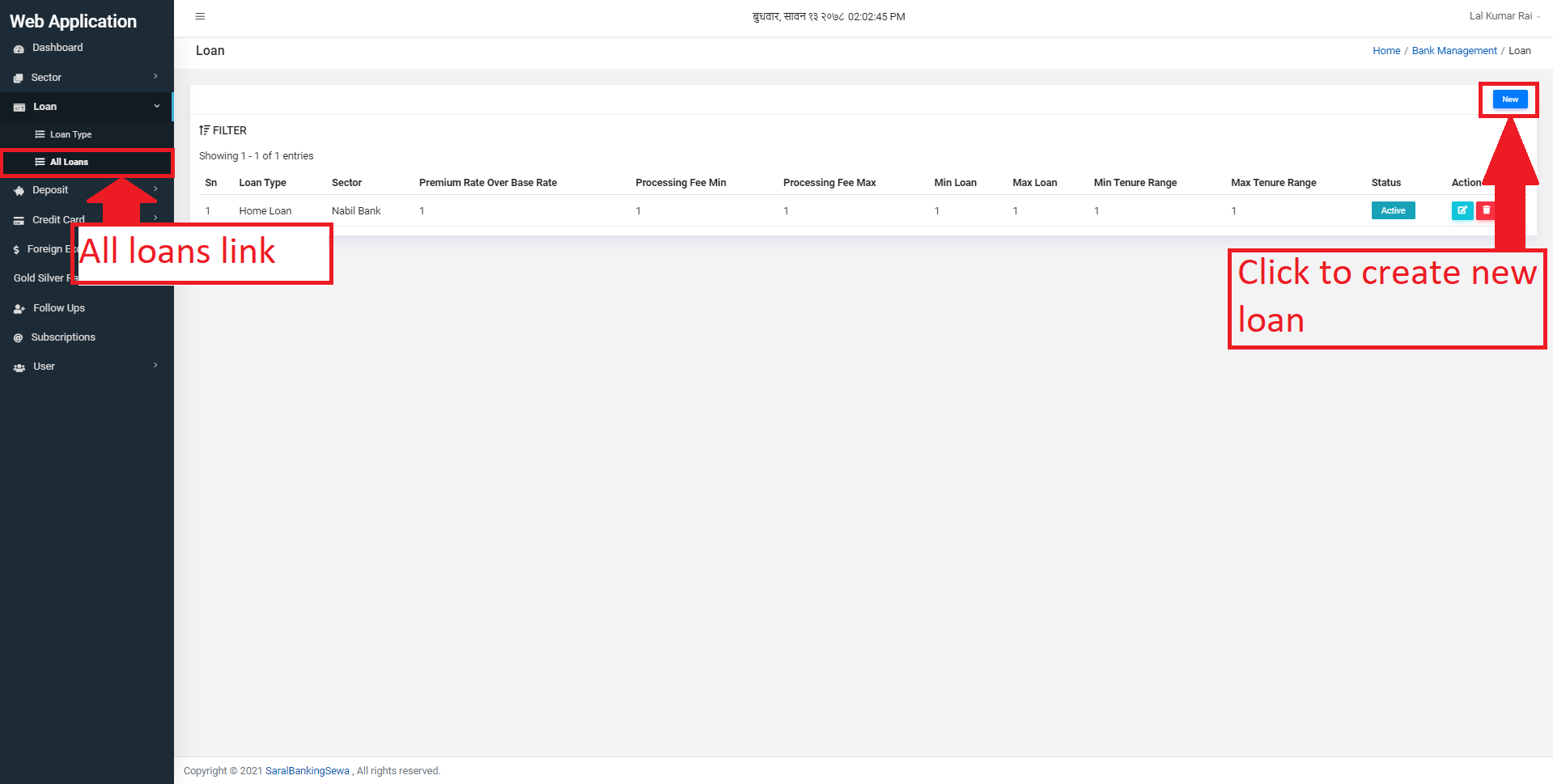Click the Premium Rate Over Base Rate header
Viewport: 1553px width, 784px height.
[x=488, y=183]
